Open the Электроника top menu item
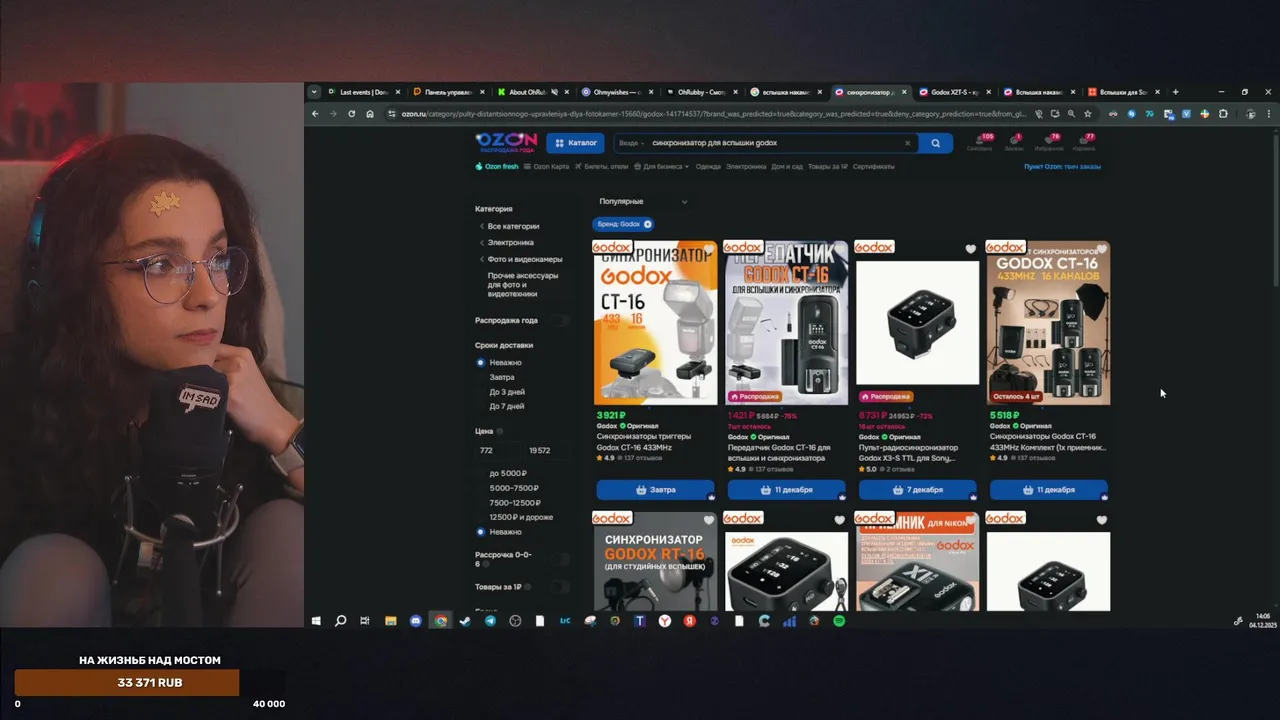Image resolution: width=1280 pixels, height=720 pixels. [746, 167]
